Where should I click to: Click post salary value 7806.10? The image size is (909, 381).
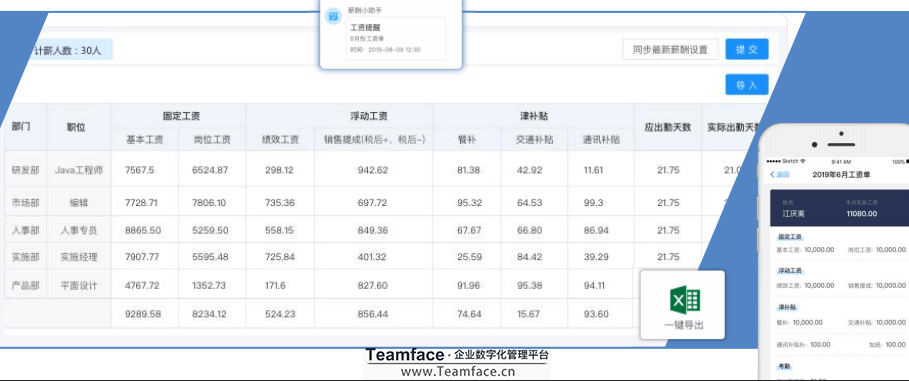209,203
